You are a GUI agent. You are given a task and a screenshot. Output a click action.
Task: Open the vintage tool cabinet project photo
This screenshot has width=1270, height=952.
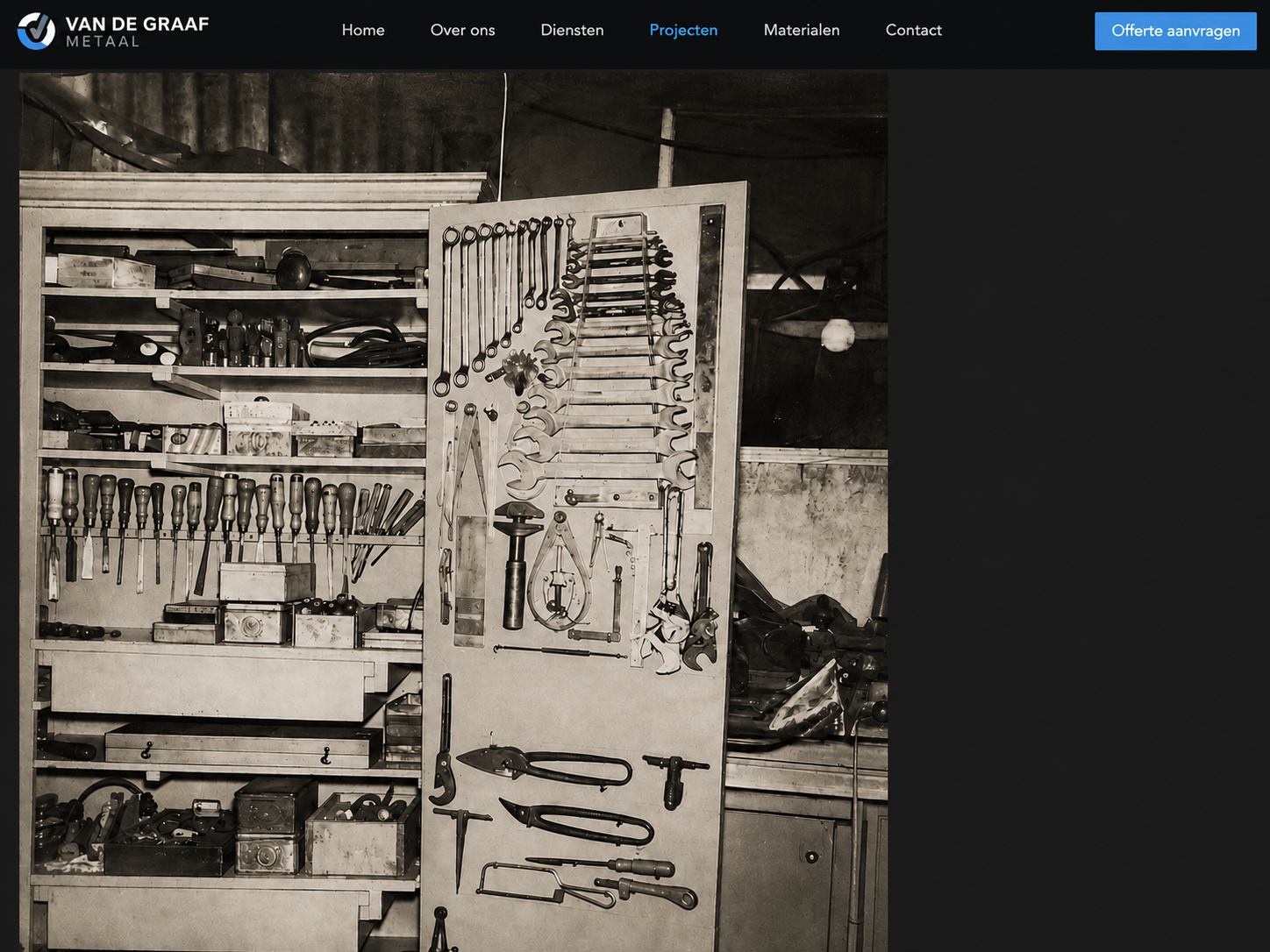(453, 512)
